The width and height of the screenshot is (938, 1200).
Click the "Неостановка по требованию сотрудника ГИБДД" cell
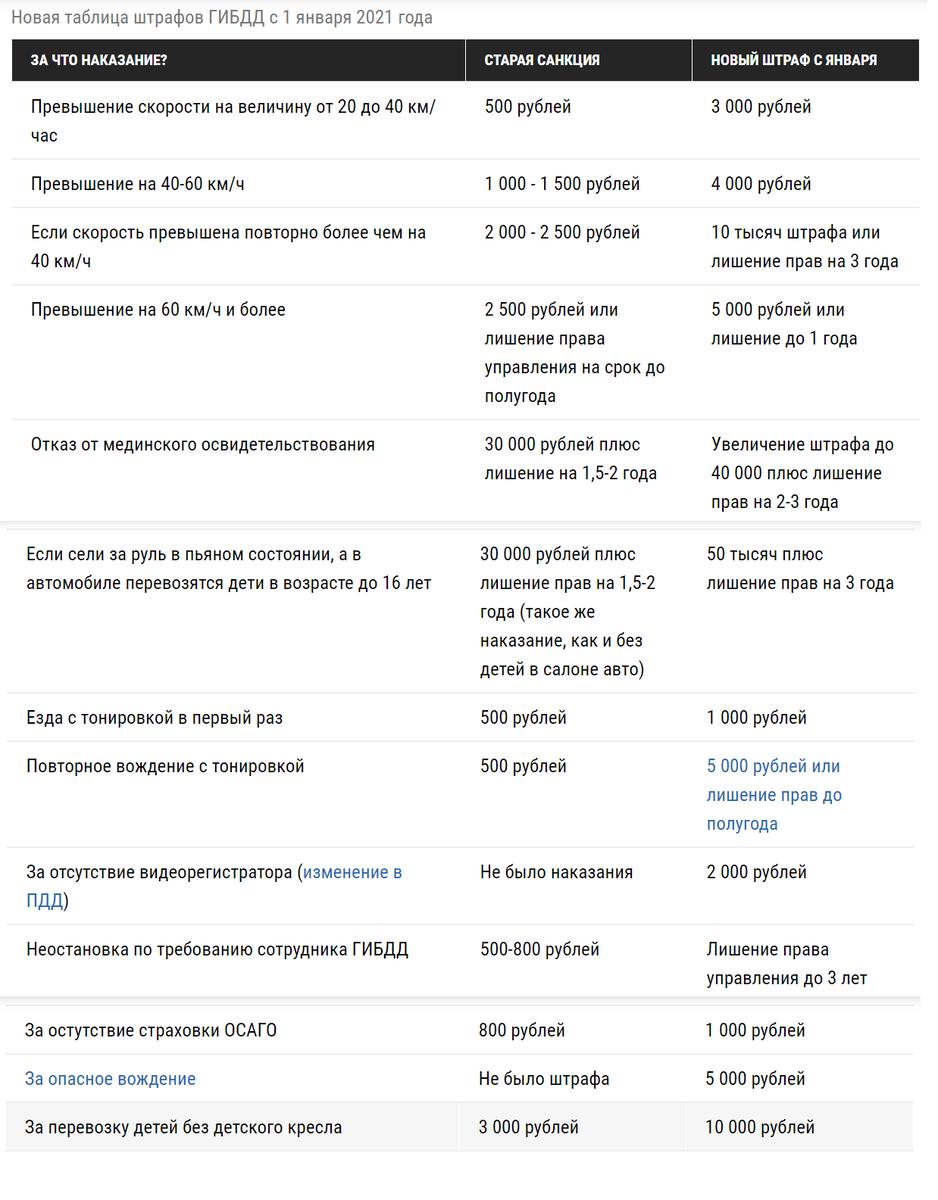click(217, 949)
